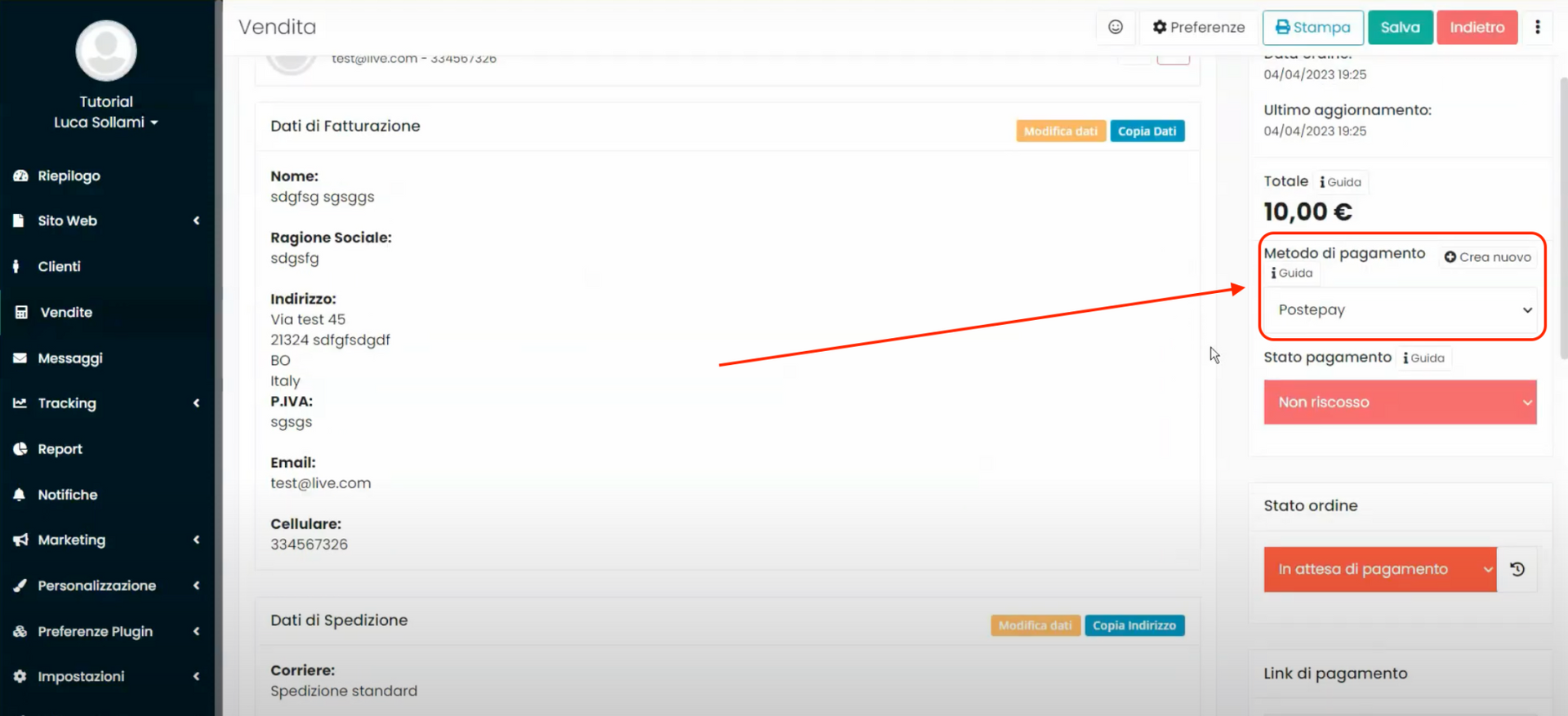Screen dimensions: 1568x716
Task: Open the three-dot more options menu
Action: tap(1537, 27)
